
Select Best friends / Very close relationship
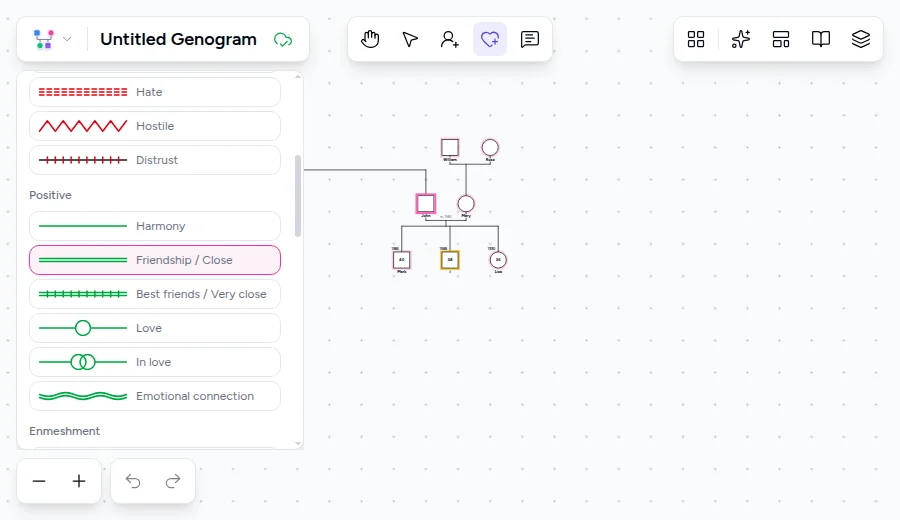pos(155,294)
